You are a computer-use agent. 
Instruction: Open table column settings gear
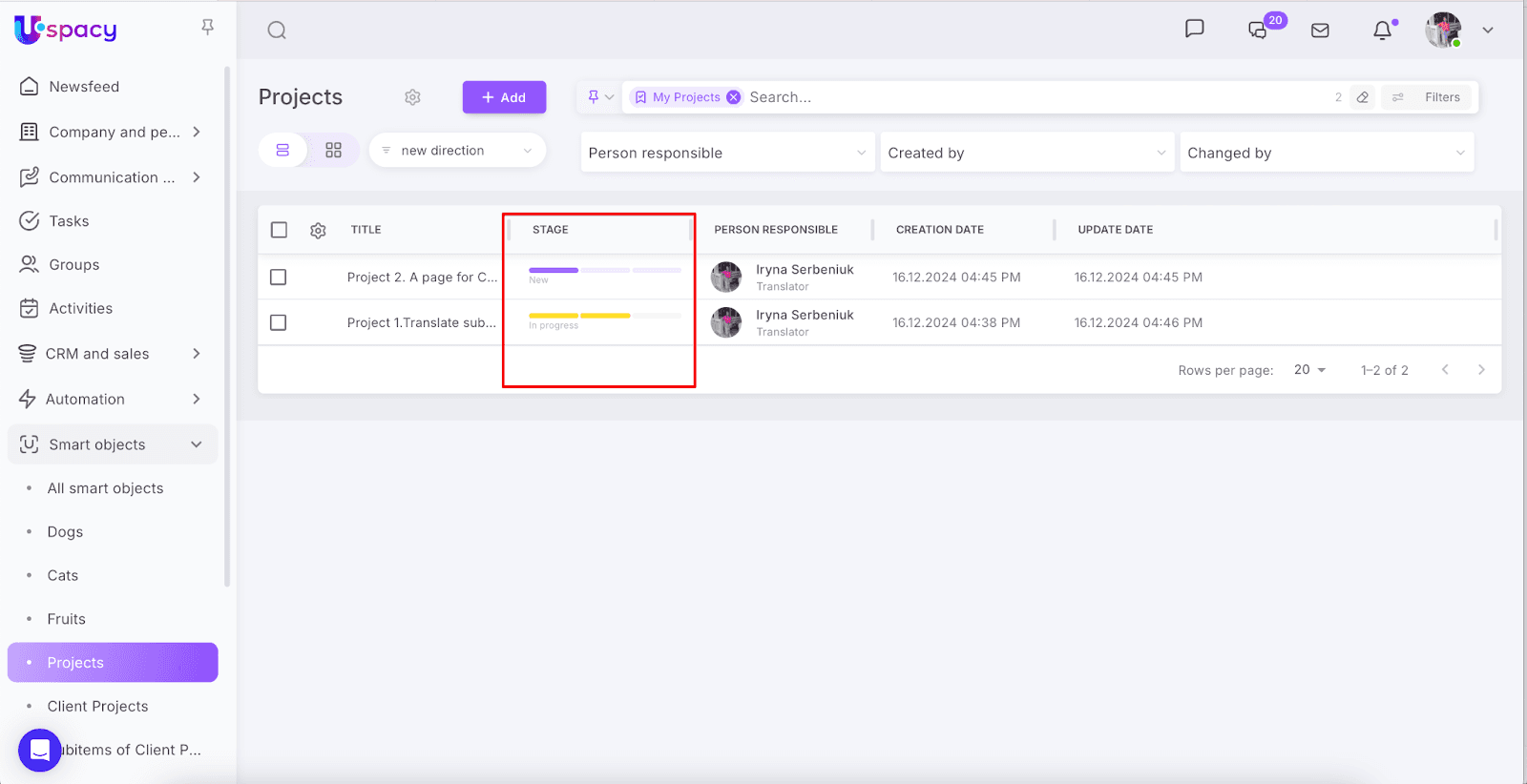click(x=318, y=230)
